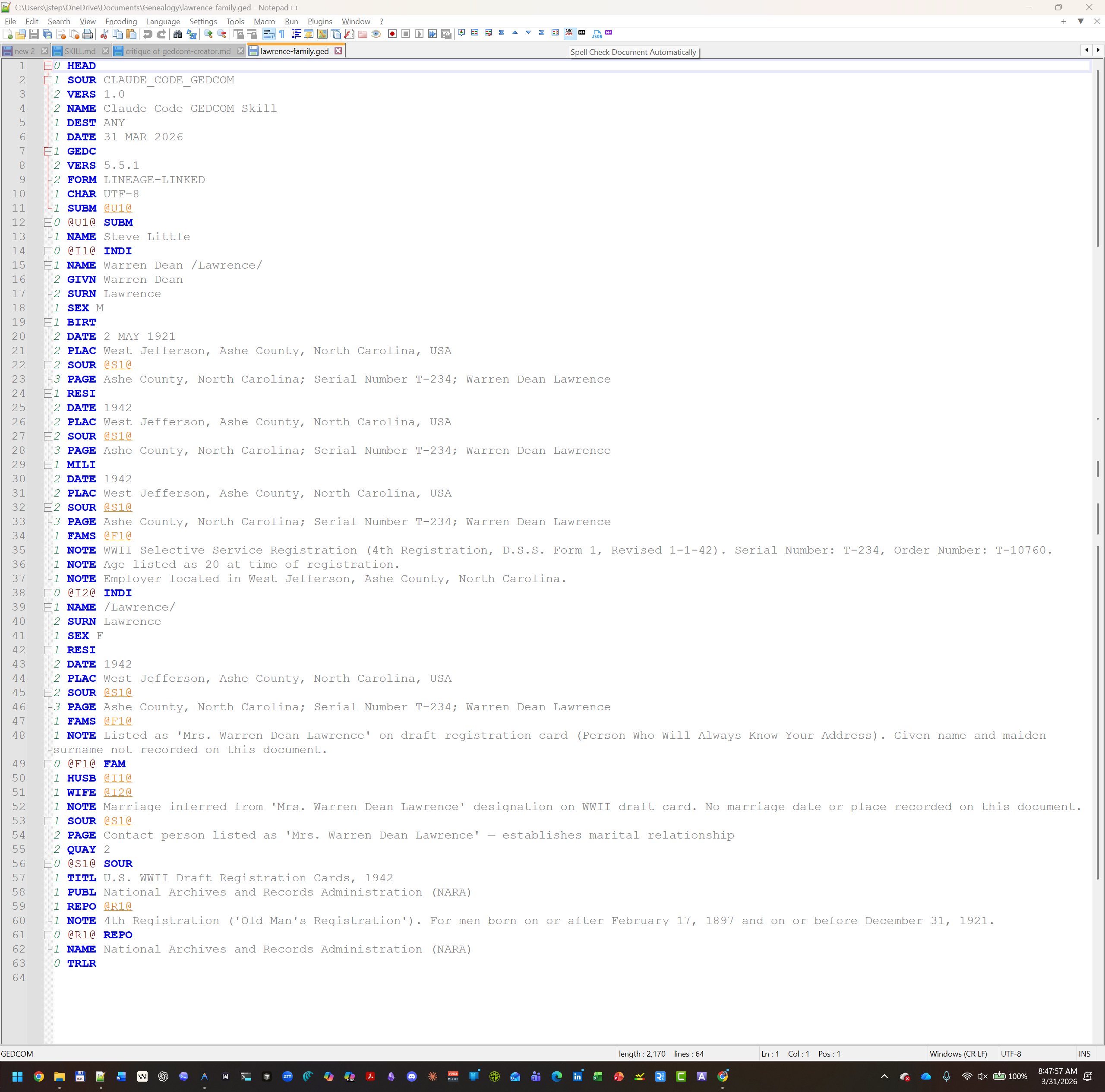Close the lawrence-family.ged tab
1105x1092 pixels.
(338, 51)
